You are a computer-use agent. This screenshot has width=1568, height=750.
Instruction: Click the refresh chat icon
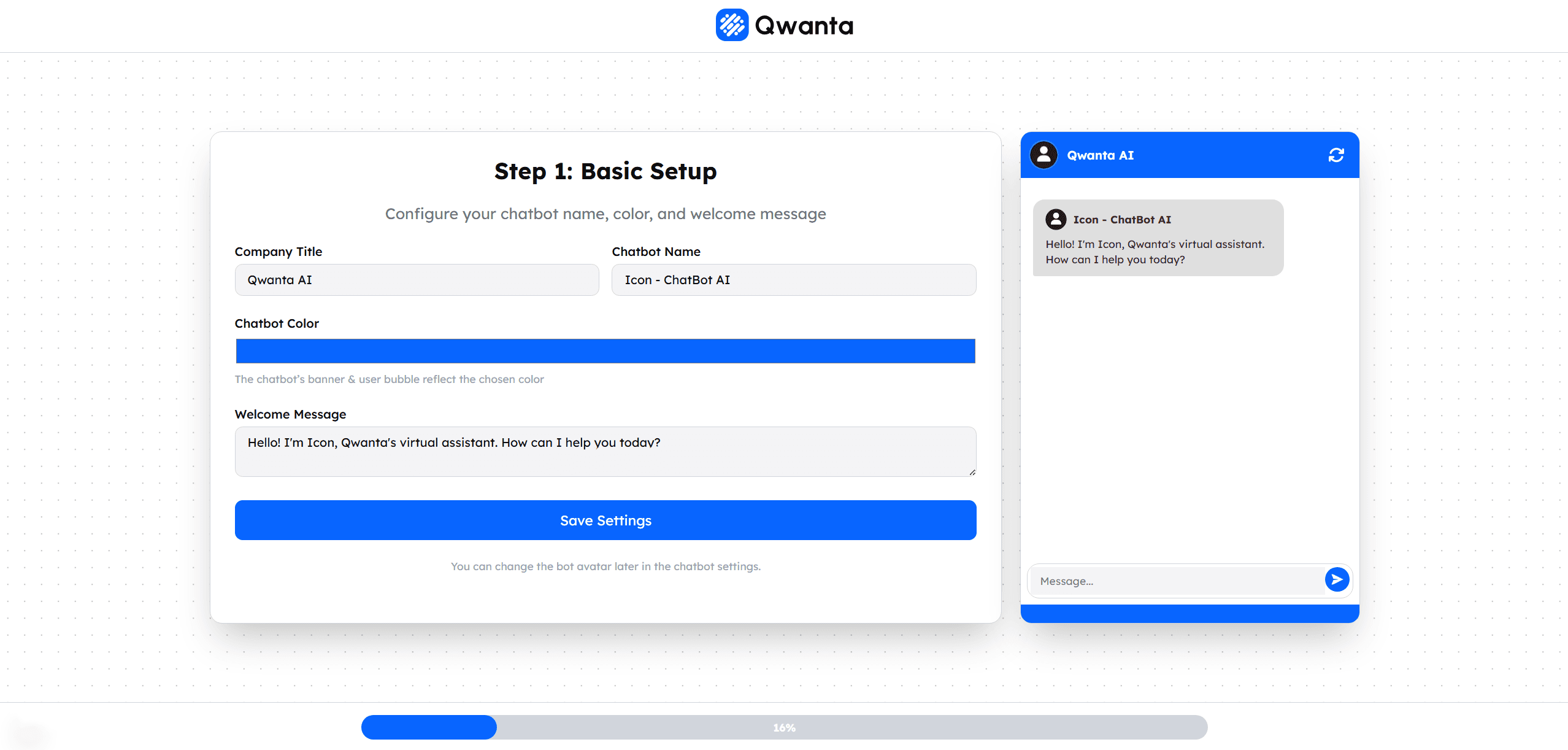tap(1335, 155)
